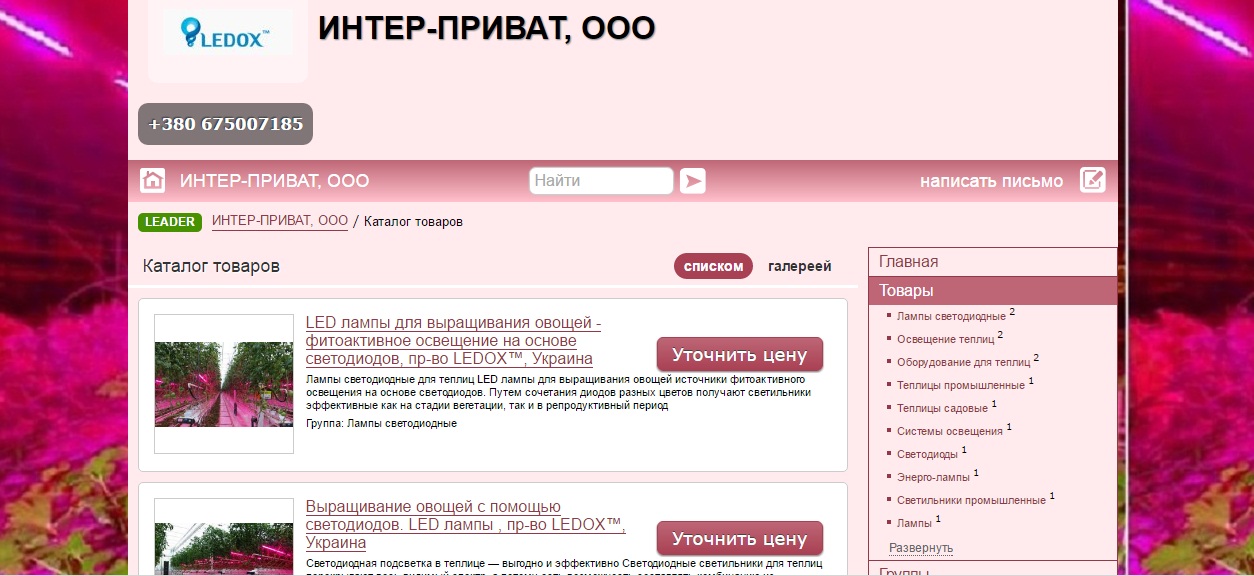This screenshot has height=576, width=1254.
Task: Switch catalog view to галереей
Action: (x=799, y=266)
